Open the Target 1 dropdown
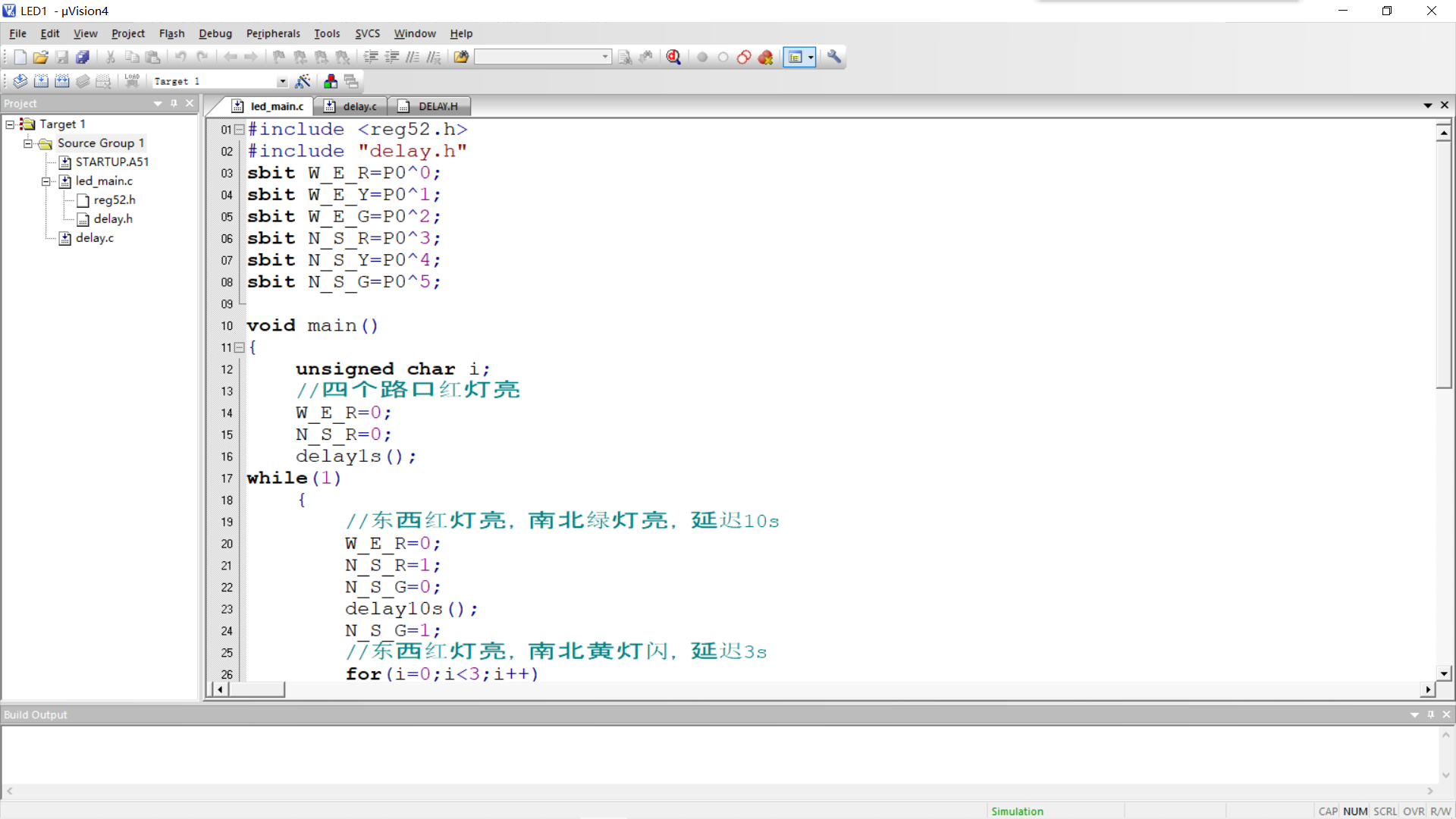Screen dimensions: 1456x819 [282, 81]
